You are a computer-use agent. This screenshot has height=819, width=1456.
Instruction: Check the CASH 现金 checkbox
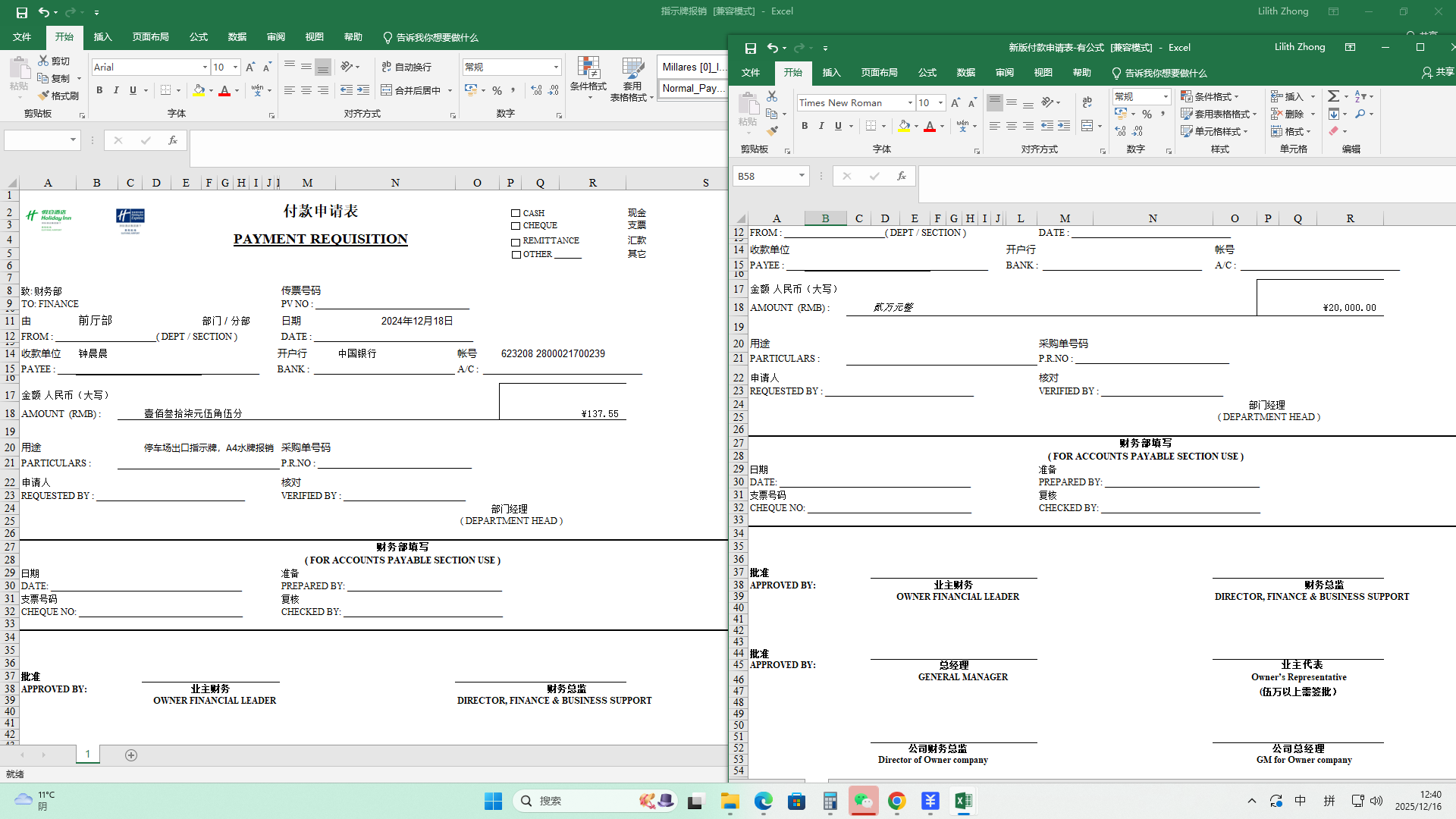pos(516,213)
